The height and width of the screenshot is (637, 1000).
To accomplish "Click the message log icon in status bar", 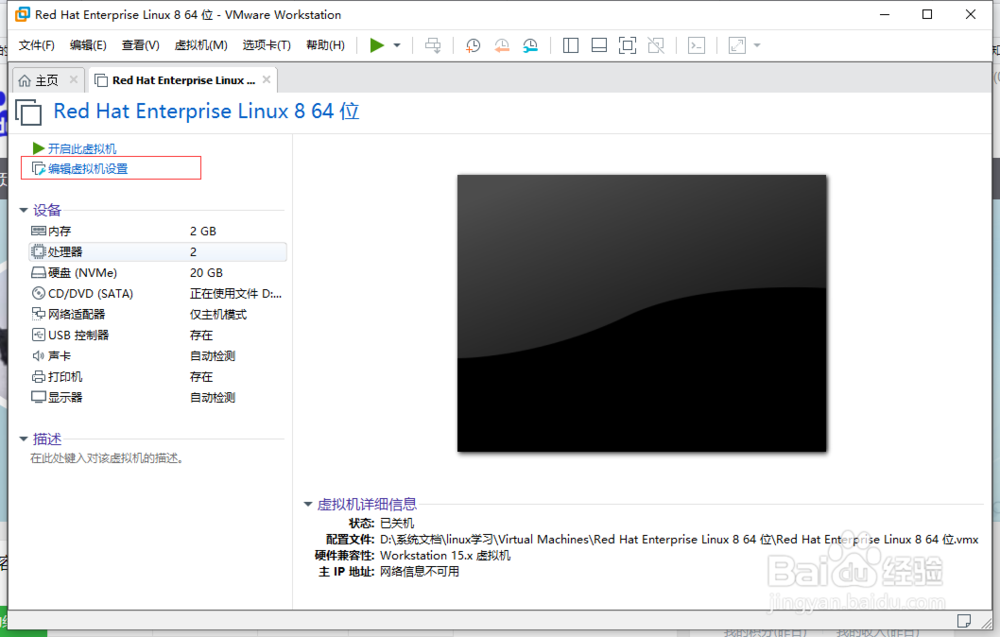I will 964,620.
